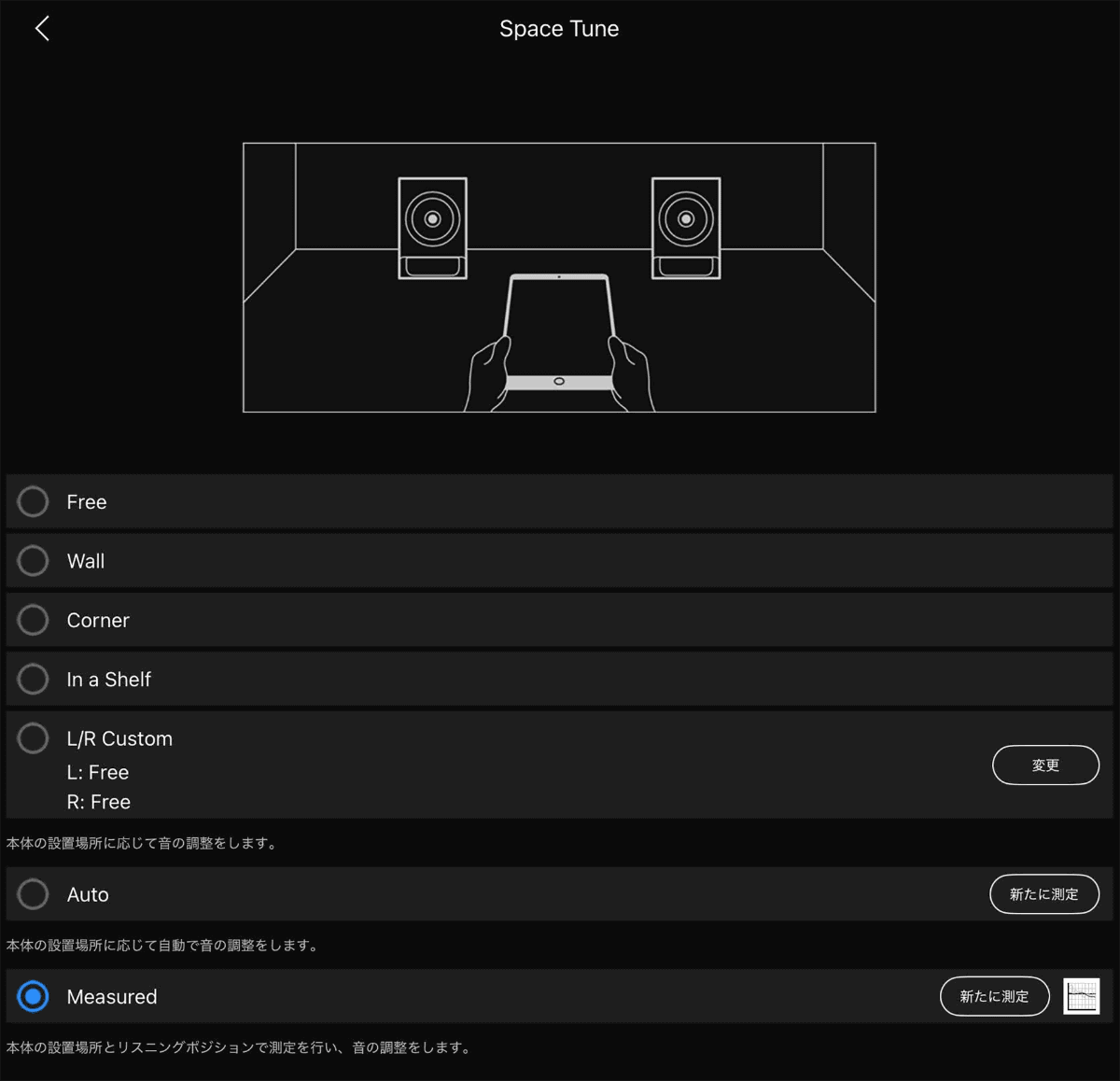Viewport: 1120px width, 1081px height.
Task: Click the Space Tune title text
Action: pyautogui.click(x=559, y=29)
